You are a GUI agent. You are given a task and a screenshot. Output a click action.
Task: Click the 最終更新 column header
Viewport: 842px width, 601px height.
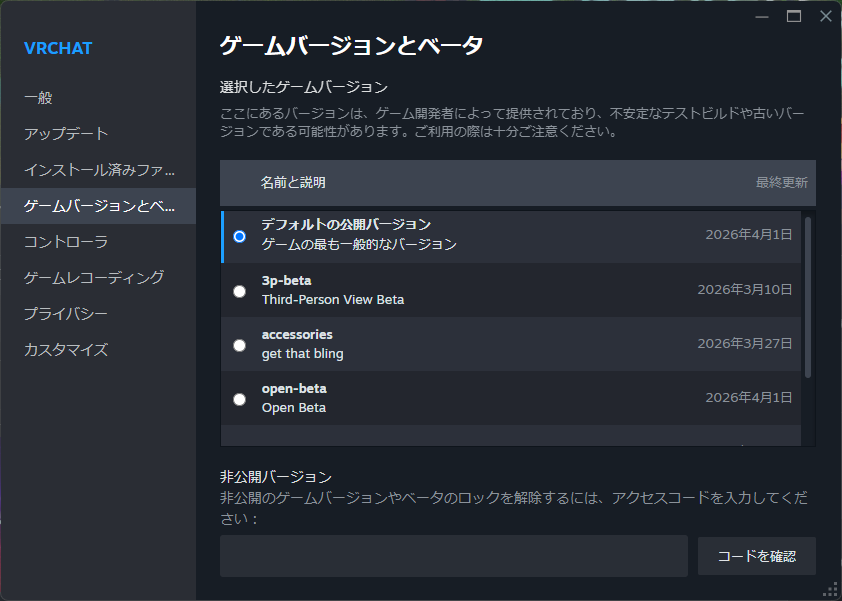coord(781,183)
